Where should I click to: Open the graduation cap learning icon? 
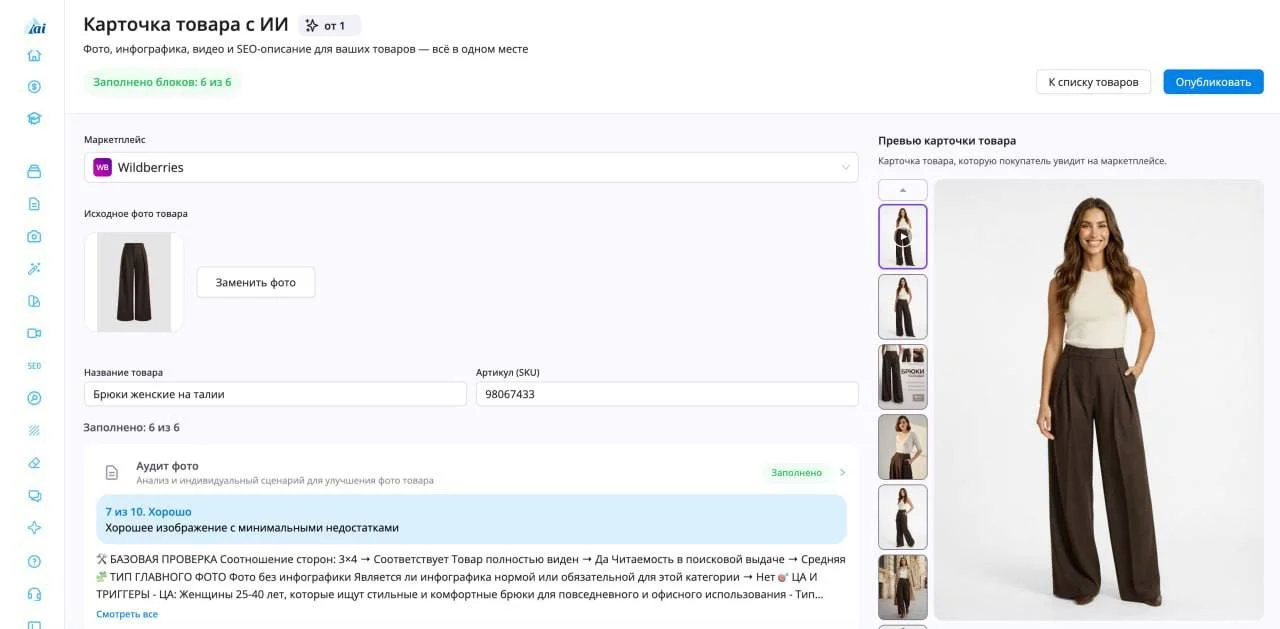[x=34, y=118]
